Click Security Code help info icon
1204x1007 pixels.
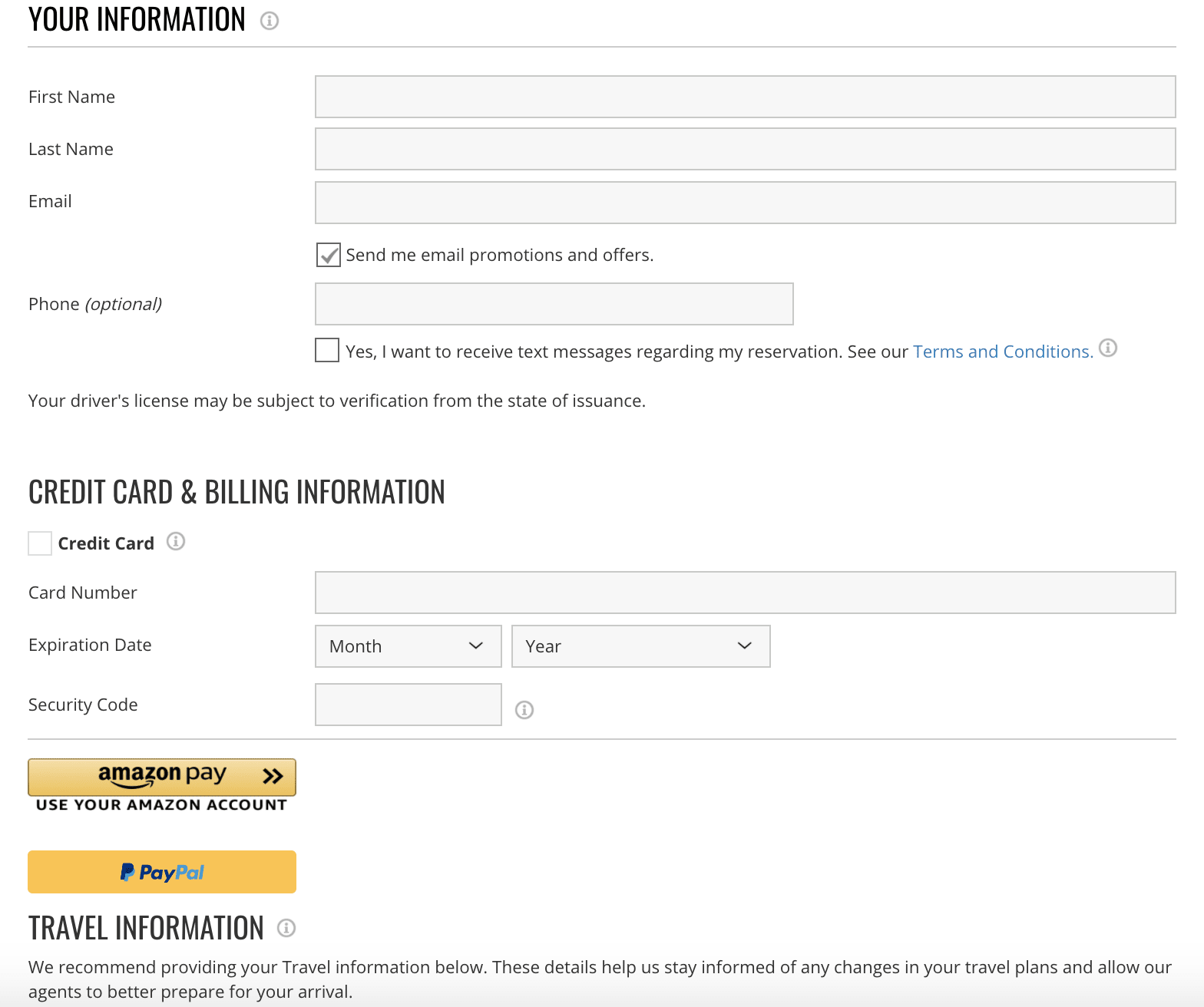[524, 710]
